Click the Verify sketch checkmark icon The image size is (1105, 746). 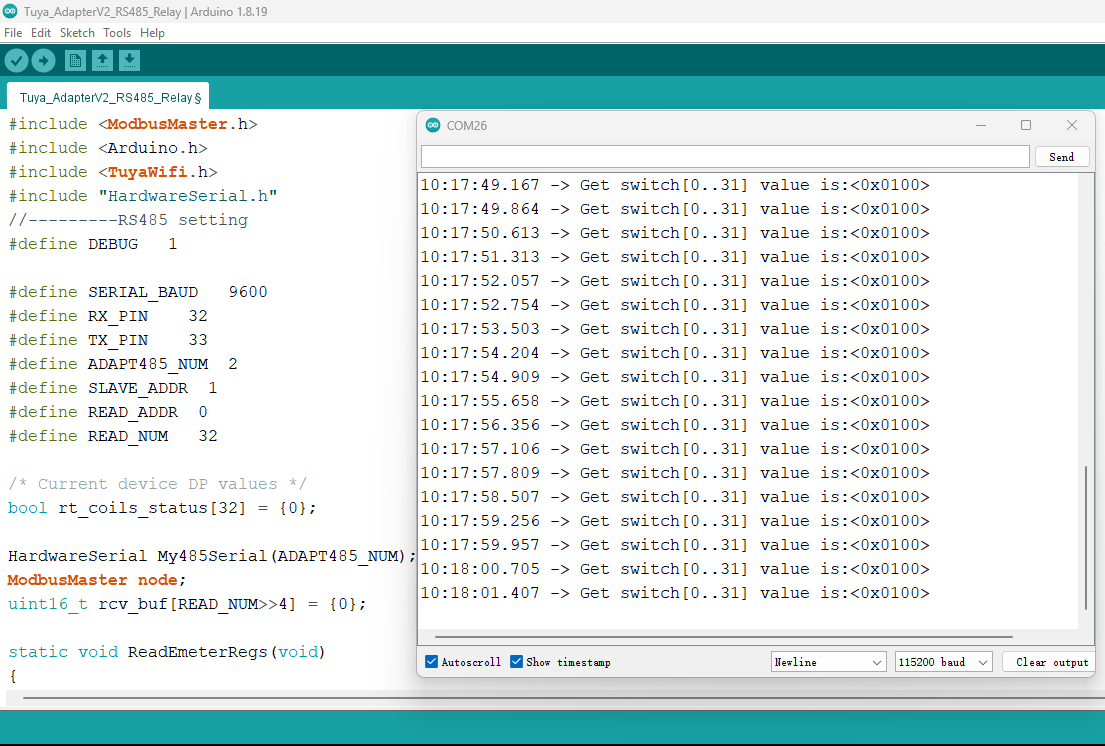(16, 61)
